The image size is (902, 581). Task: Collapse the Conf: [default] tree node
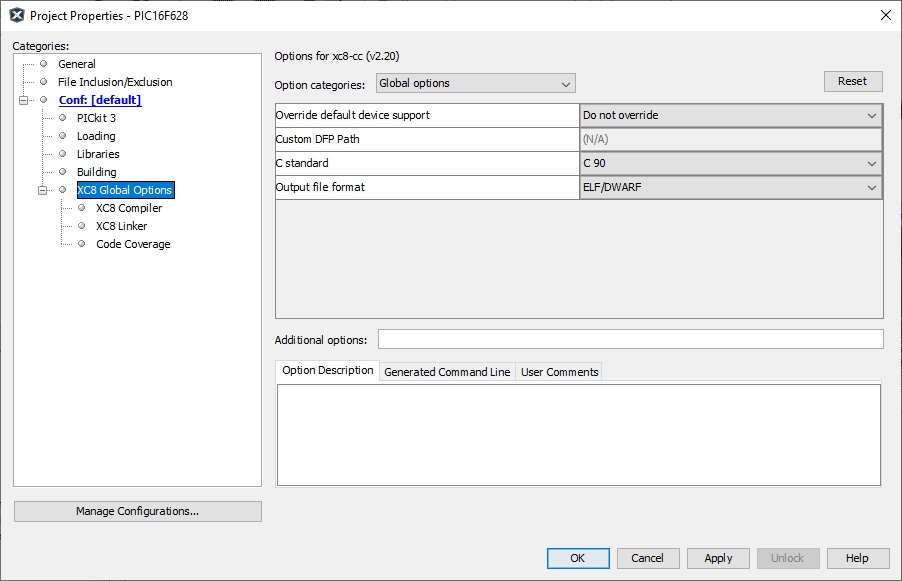point(24,100)
